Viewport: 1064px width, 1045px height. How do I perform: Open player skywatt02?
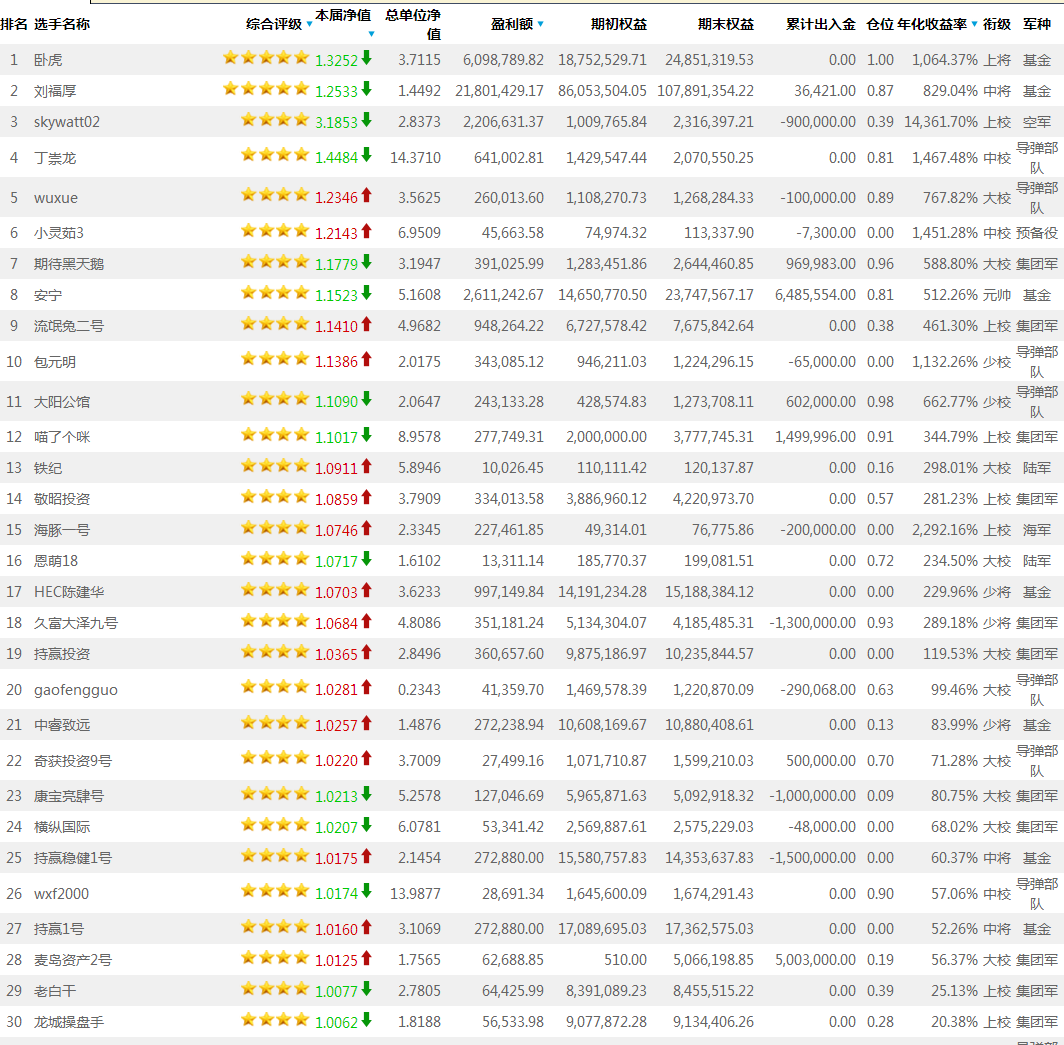[x=66, y=122]
